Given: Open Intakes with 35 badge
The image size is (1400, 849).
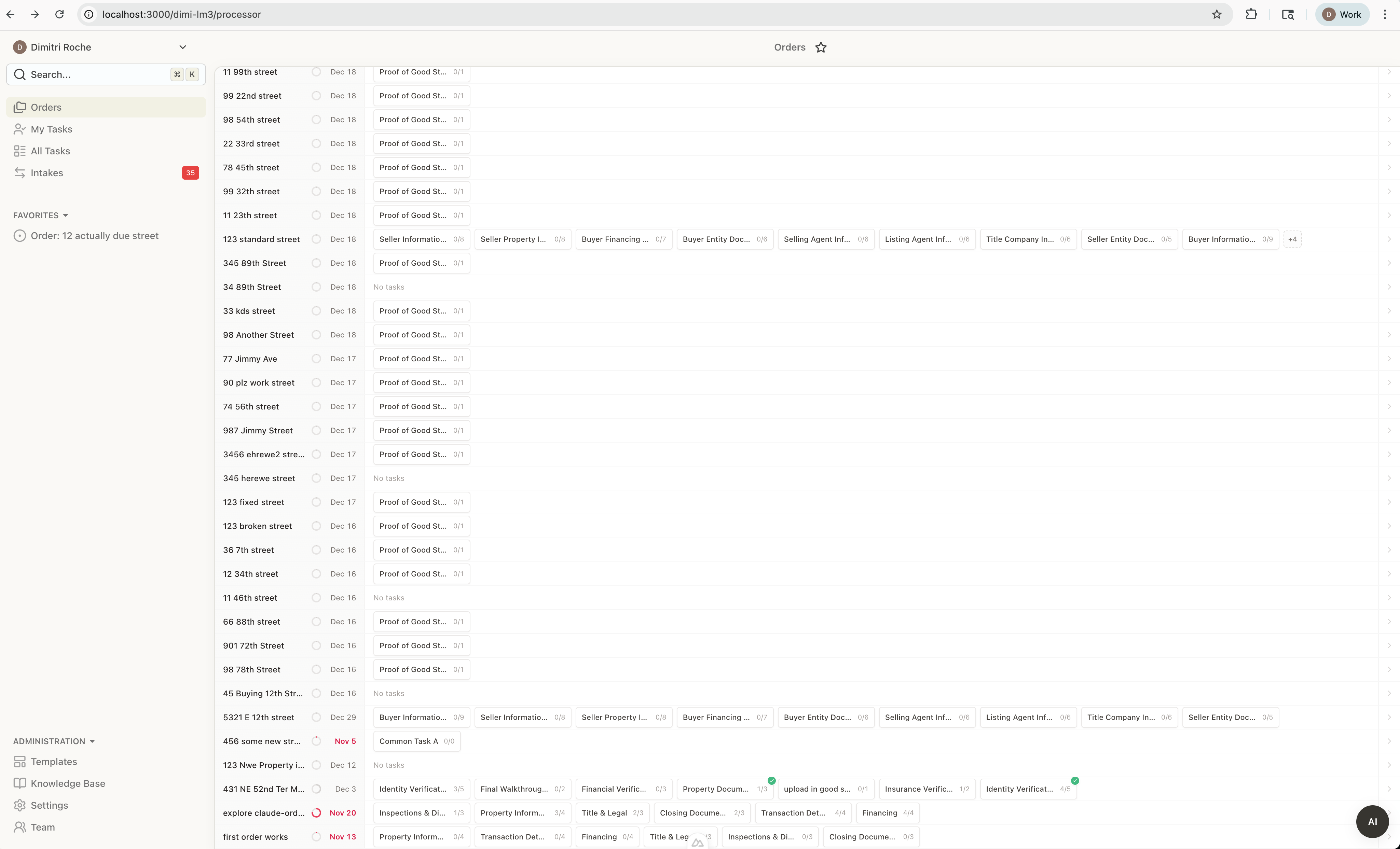Looking at the screenshot, I should pos(46,173).
